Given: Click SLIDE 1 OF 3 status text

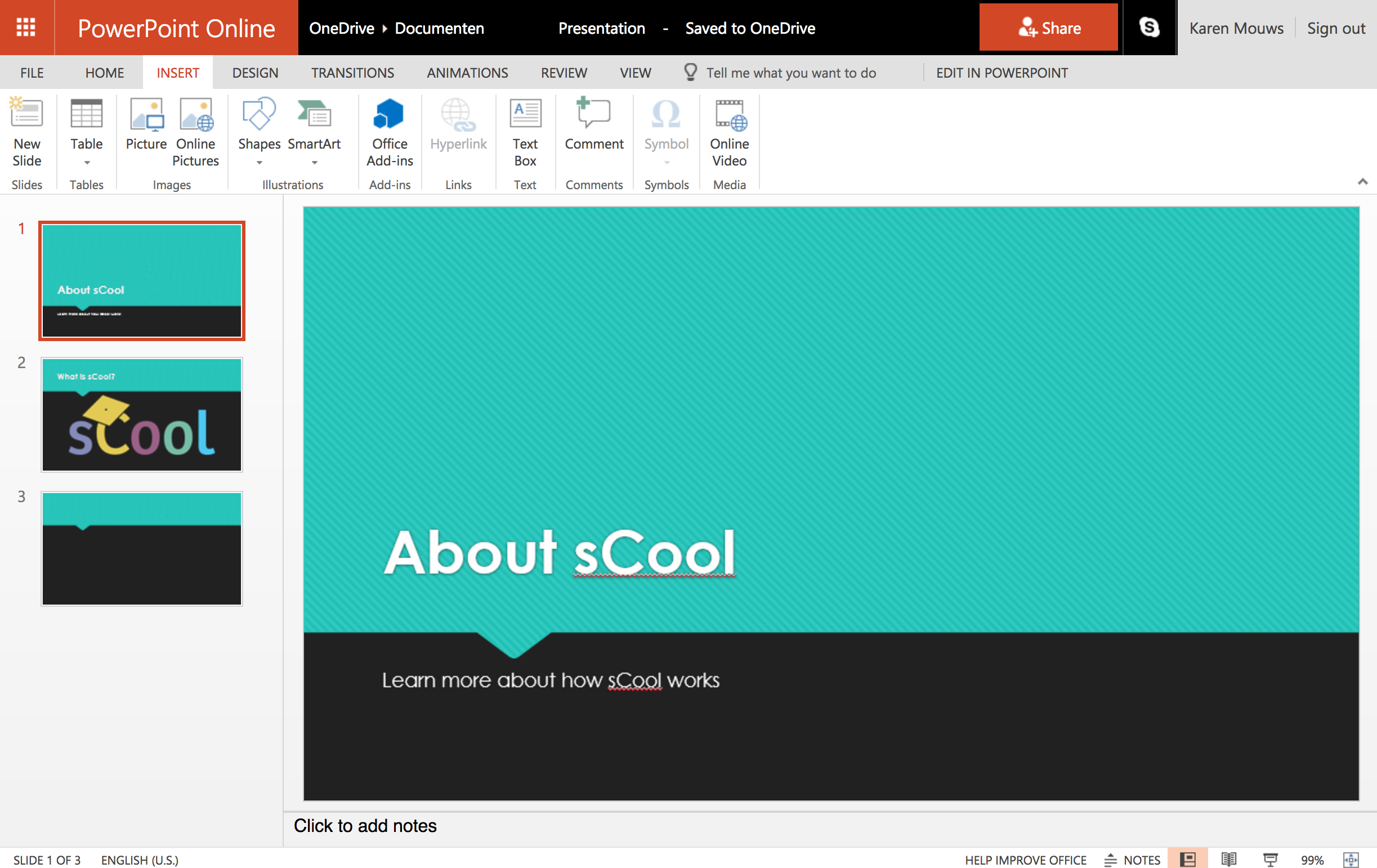Looking at the screenshot, I should pos(46,860).
